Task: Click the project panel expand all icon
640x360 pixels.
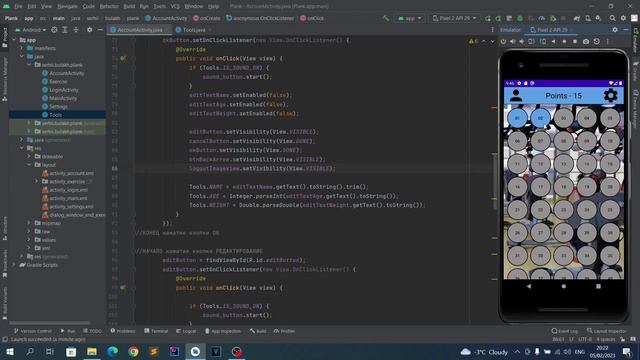Action: click(x=65, y=30)
